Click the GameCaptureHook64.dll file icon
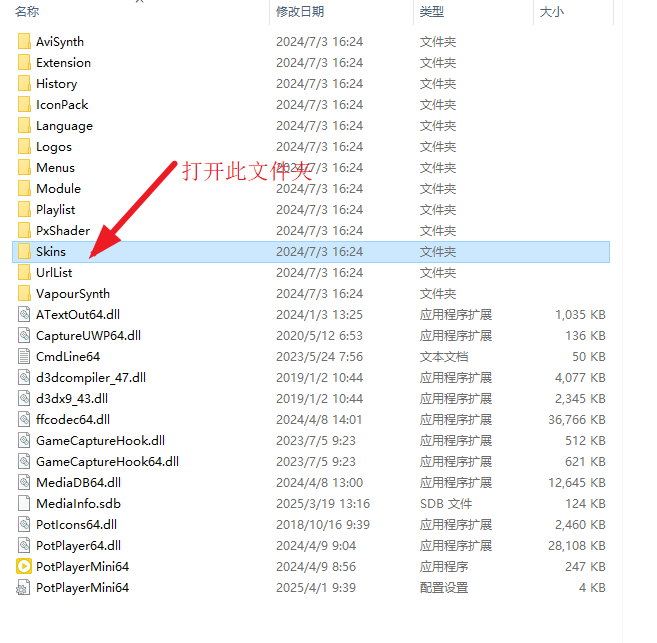 [24, 462]
